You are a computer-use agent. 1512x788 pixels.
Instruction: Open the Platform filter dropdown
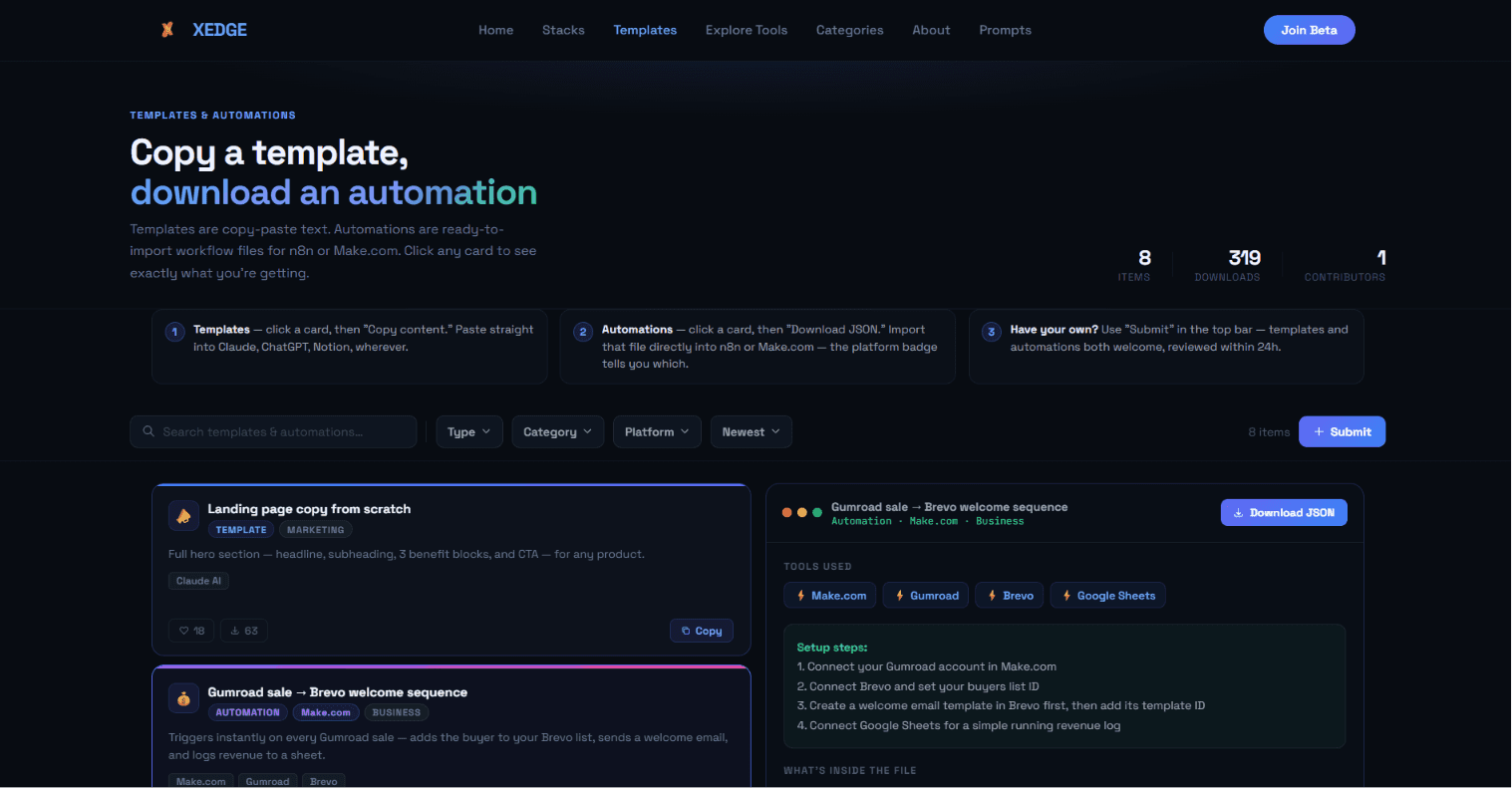click(x=657, y=432)
